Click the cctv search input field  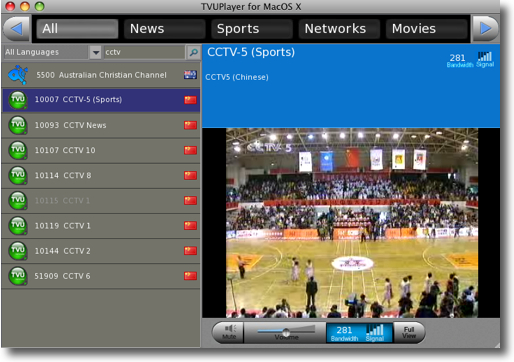click(x=144, y=52)
